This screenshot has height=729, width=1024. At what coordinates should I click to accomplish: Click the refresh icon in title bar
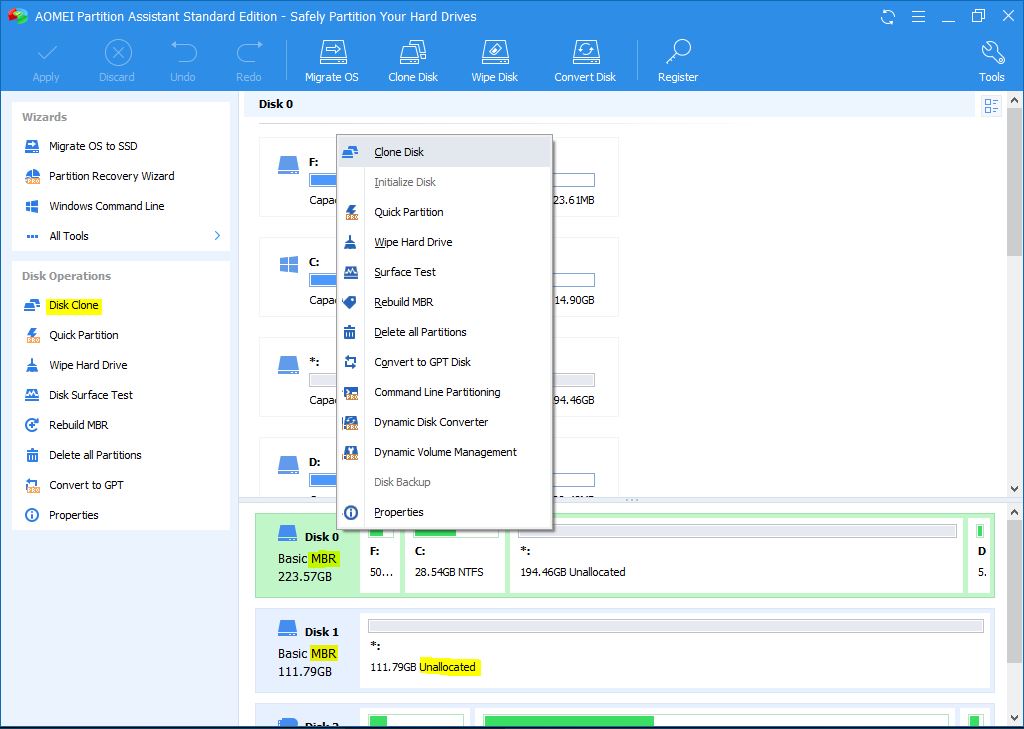click(x=888, y=17)
